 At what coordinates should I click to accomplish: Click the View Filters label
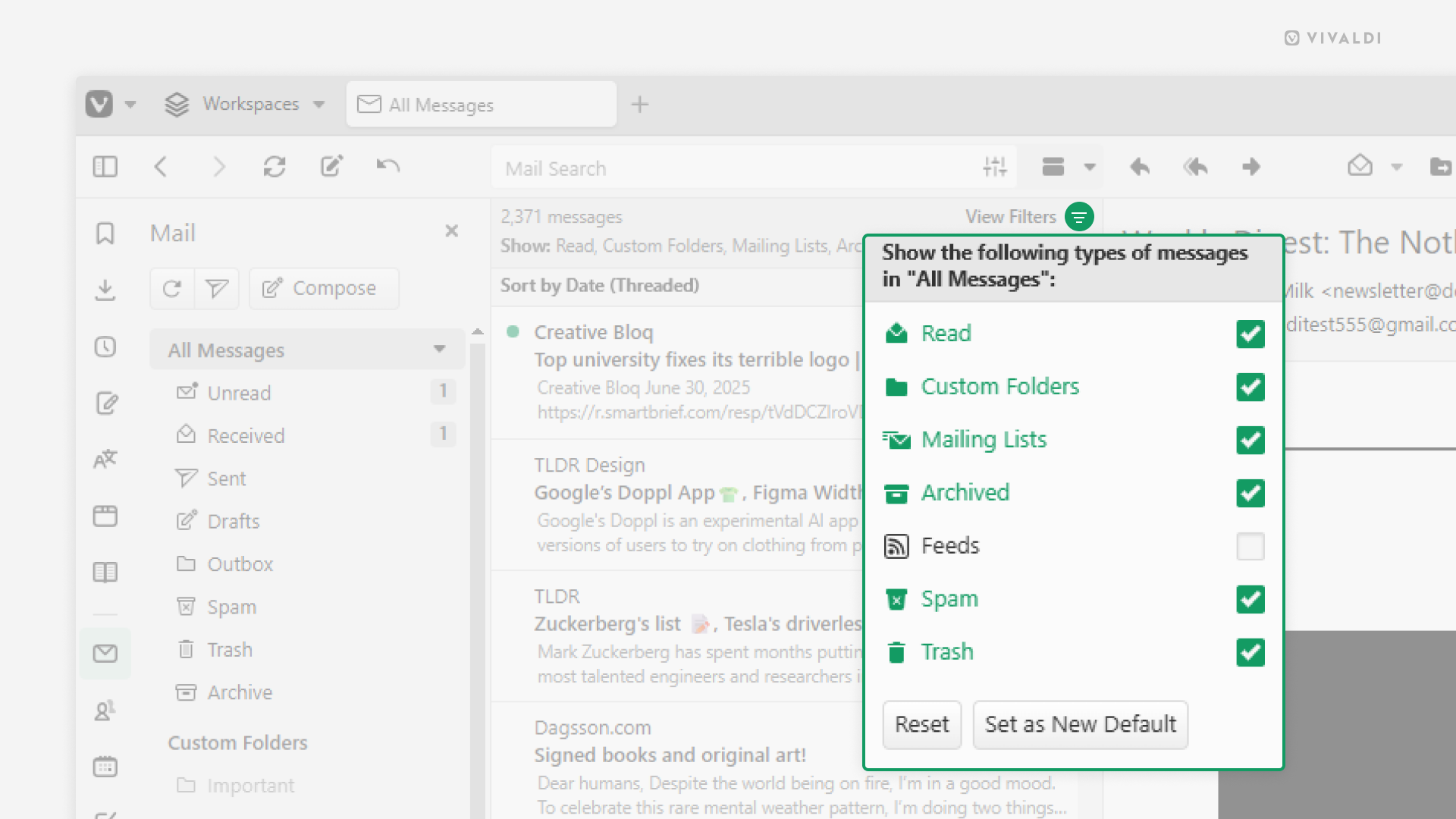click(x=1010, y=217)
